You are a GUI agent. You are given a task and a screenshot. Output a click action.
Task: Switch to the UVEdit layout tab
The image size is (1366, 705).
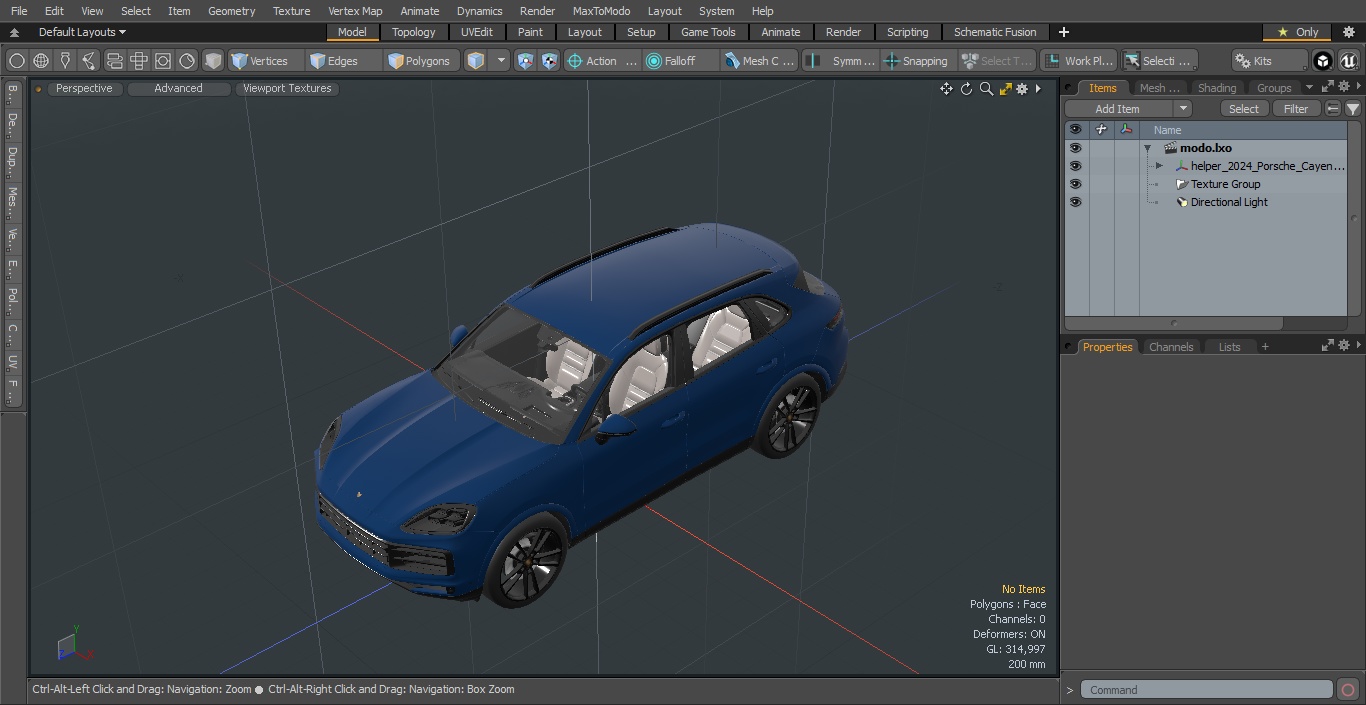(476, 32)
